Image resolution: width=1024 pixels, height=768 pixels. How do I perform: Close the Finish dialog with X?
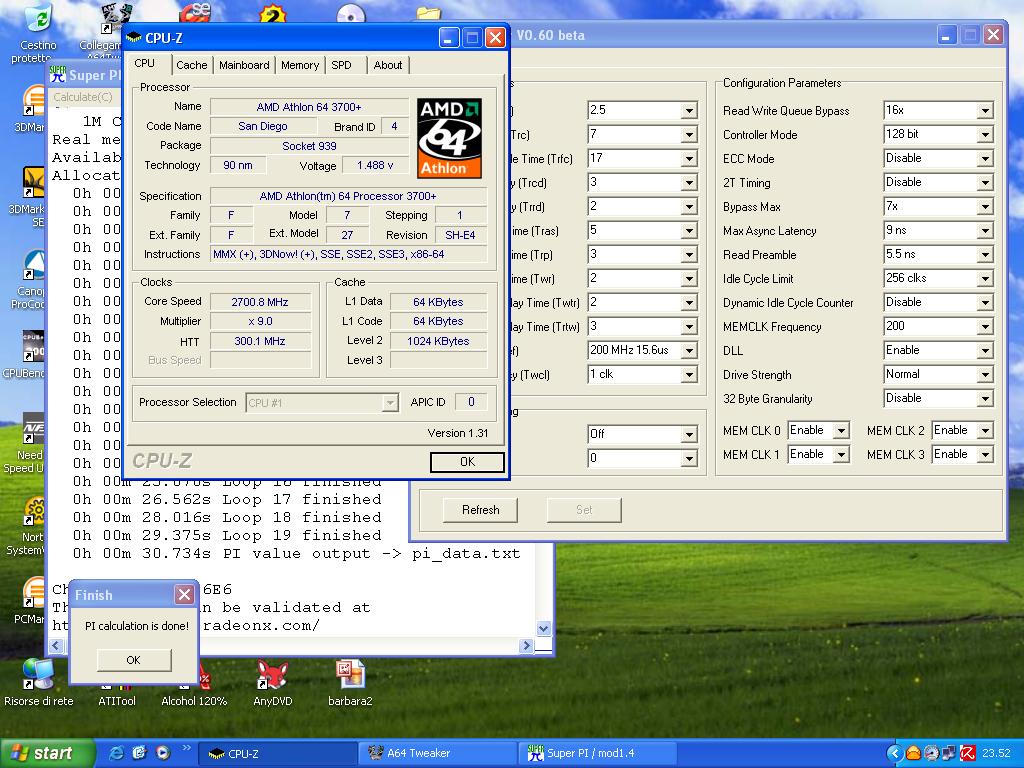184,594
